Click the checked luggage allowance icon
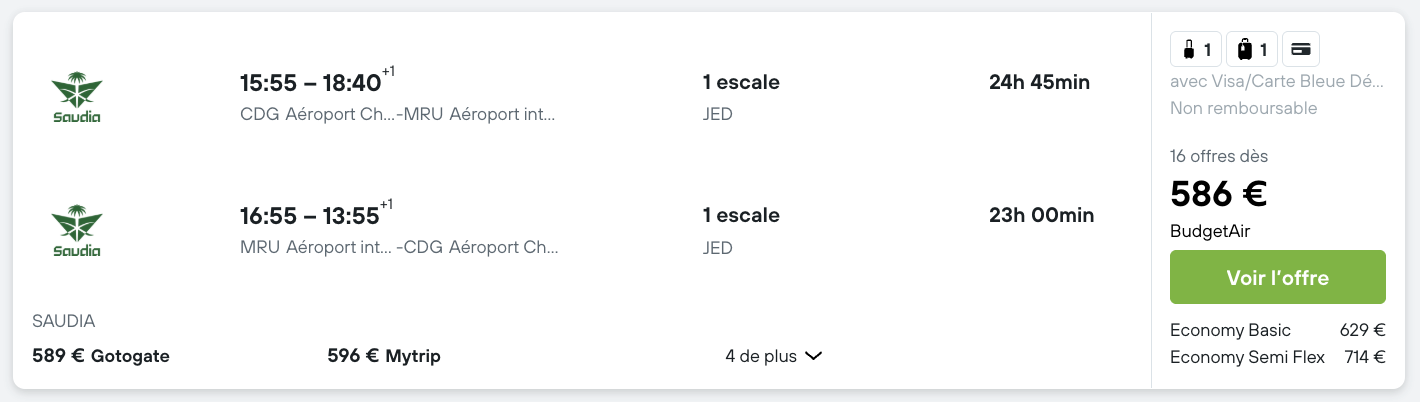1420x402 pixels. tap(1251, 49)
